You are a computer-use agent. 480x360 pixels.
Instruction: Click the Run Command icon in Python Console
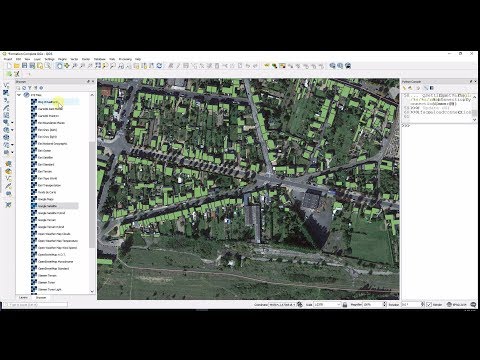click(411, 88)
